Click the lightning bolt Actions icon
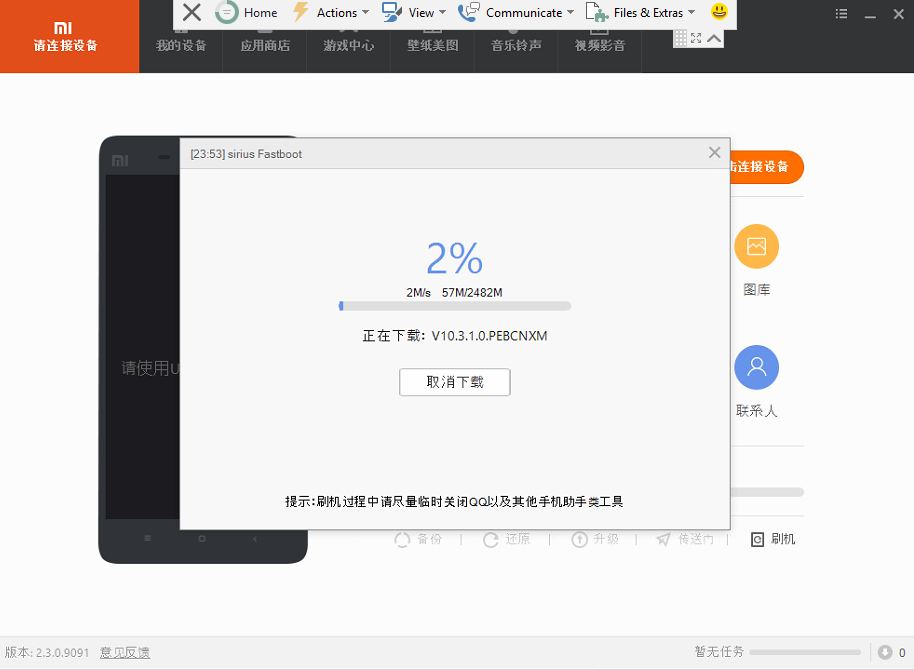914x670 pixels. coord(301,12)
